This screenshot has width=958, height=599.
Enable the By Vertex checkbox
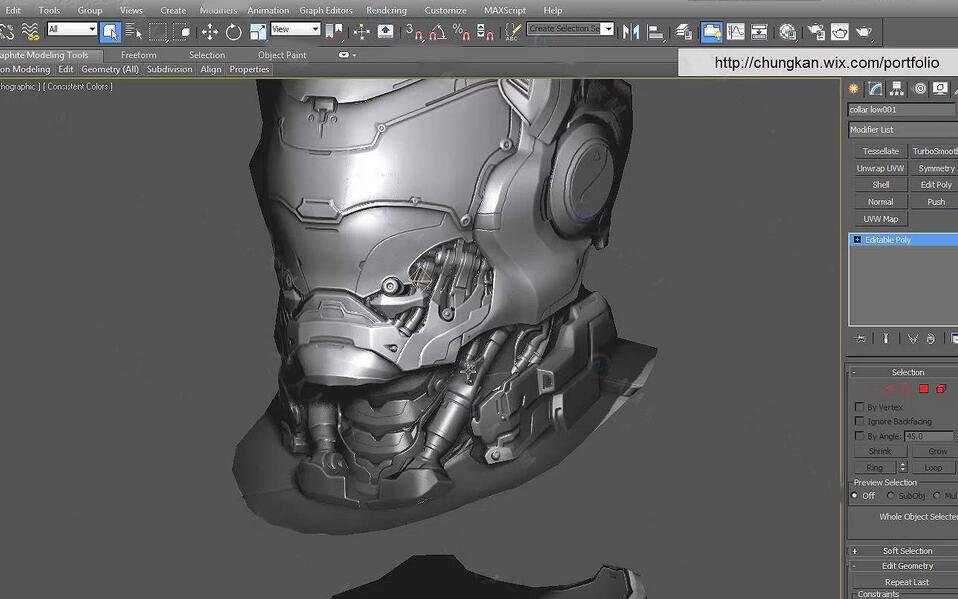click(860, 406)
